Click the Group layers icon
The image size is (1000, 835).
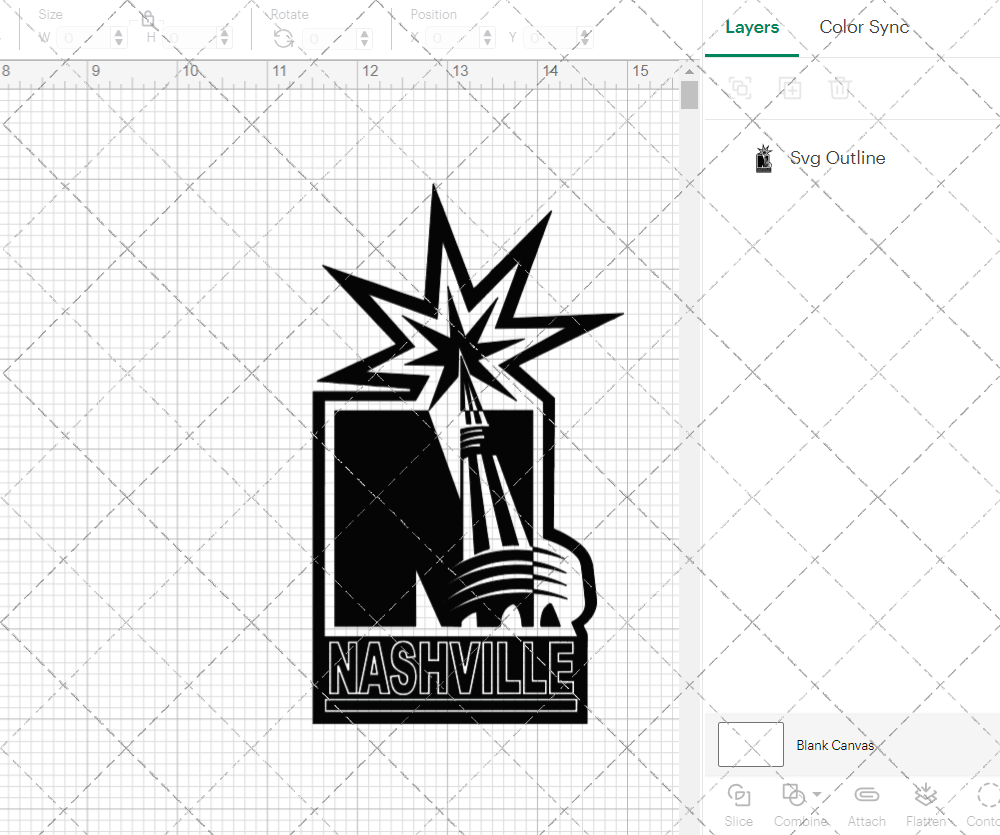740,87
